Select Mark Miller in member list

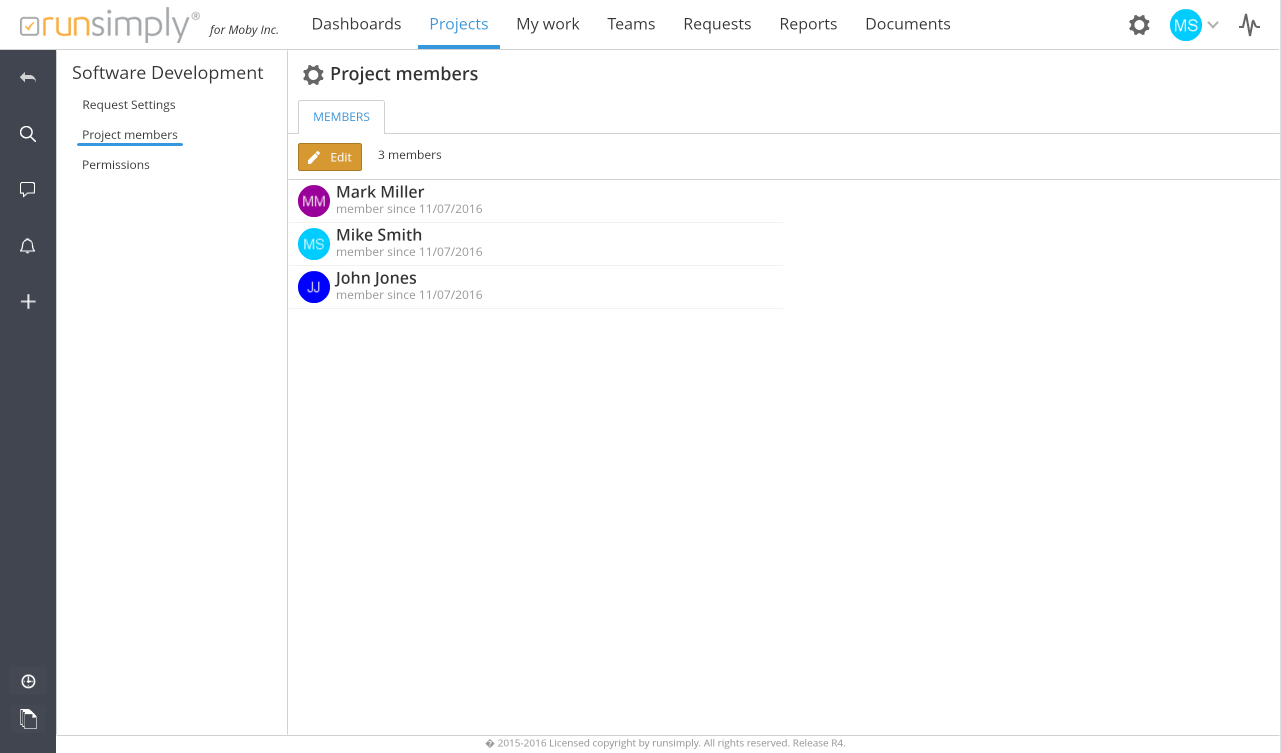coord(380,192)
